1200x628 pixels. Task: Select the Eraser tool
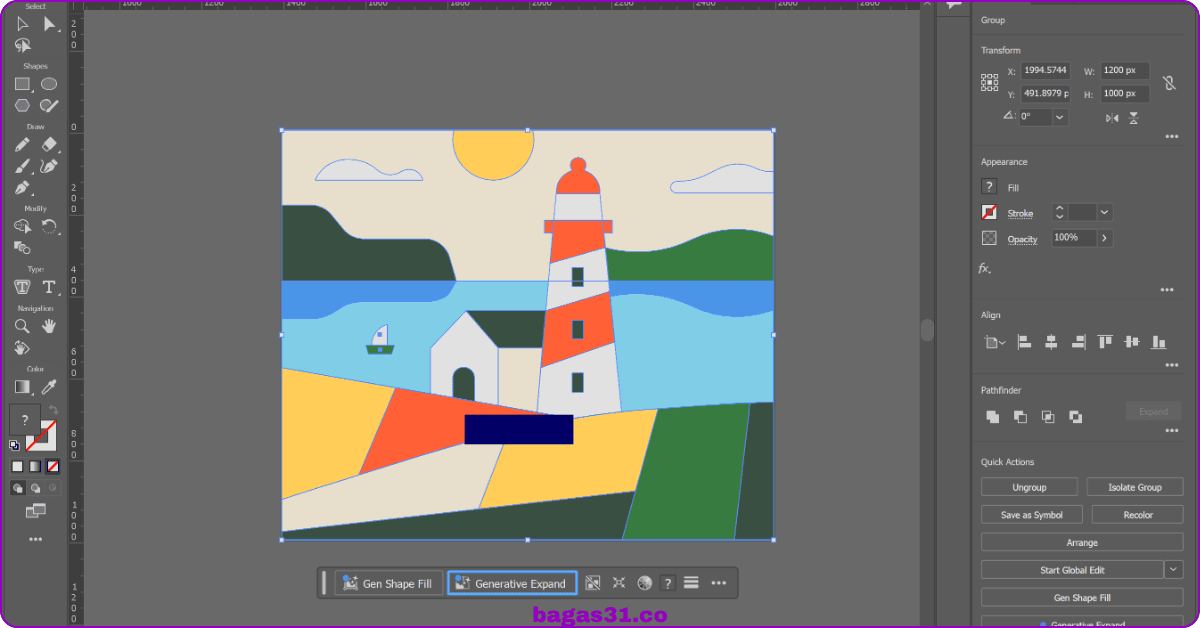(x=49, y=144)
